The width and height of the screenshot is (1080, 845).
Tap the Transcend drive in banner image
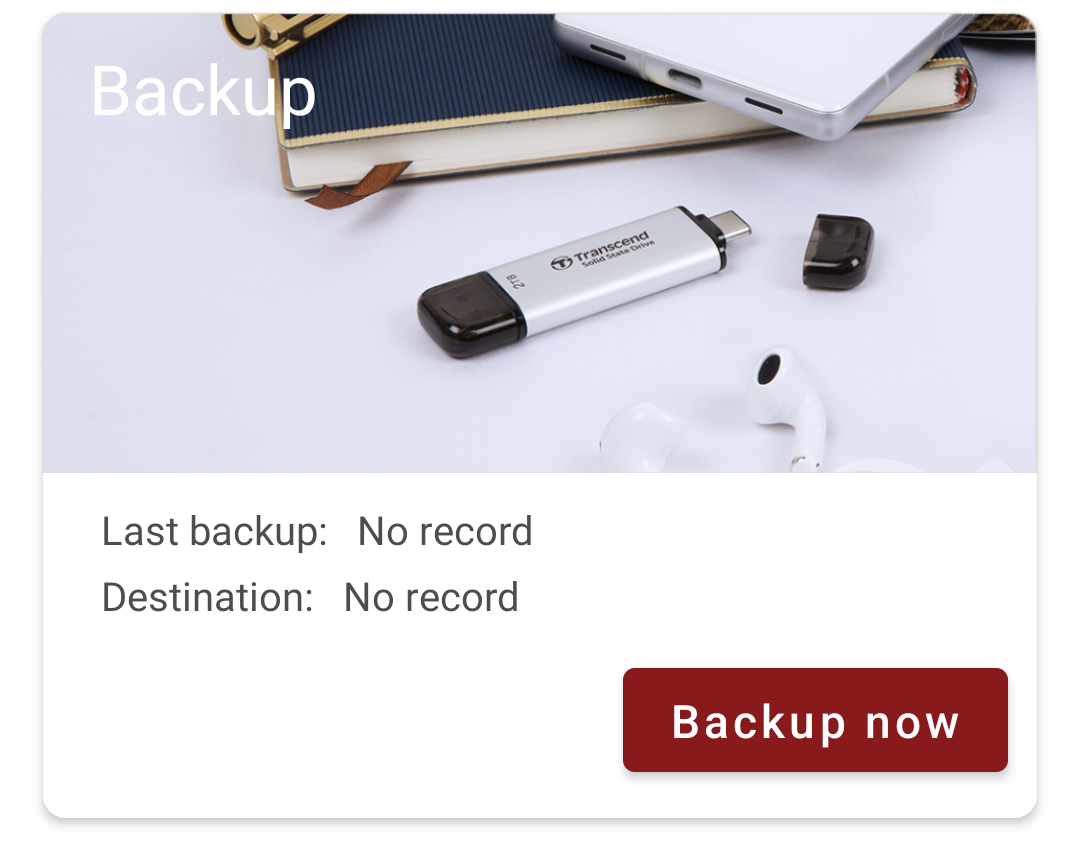click(x=584, y=281)
